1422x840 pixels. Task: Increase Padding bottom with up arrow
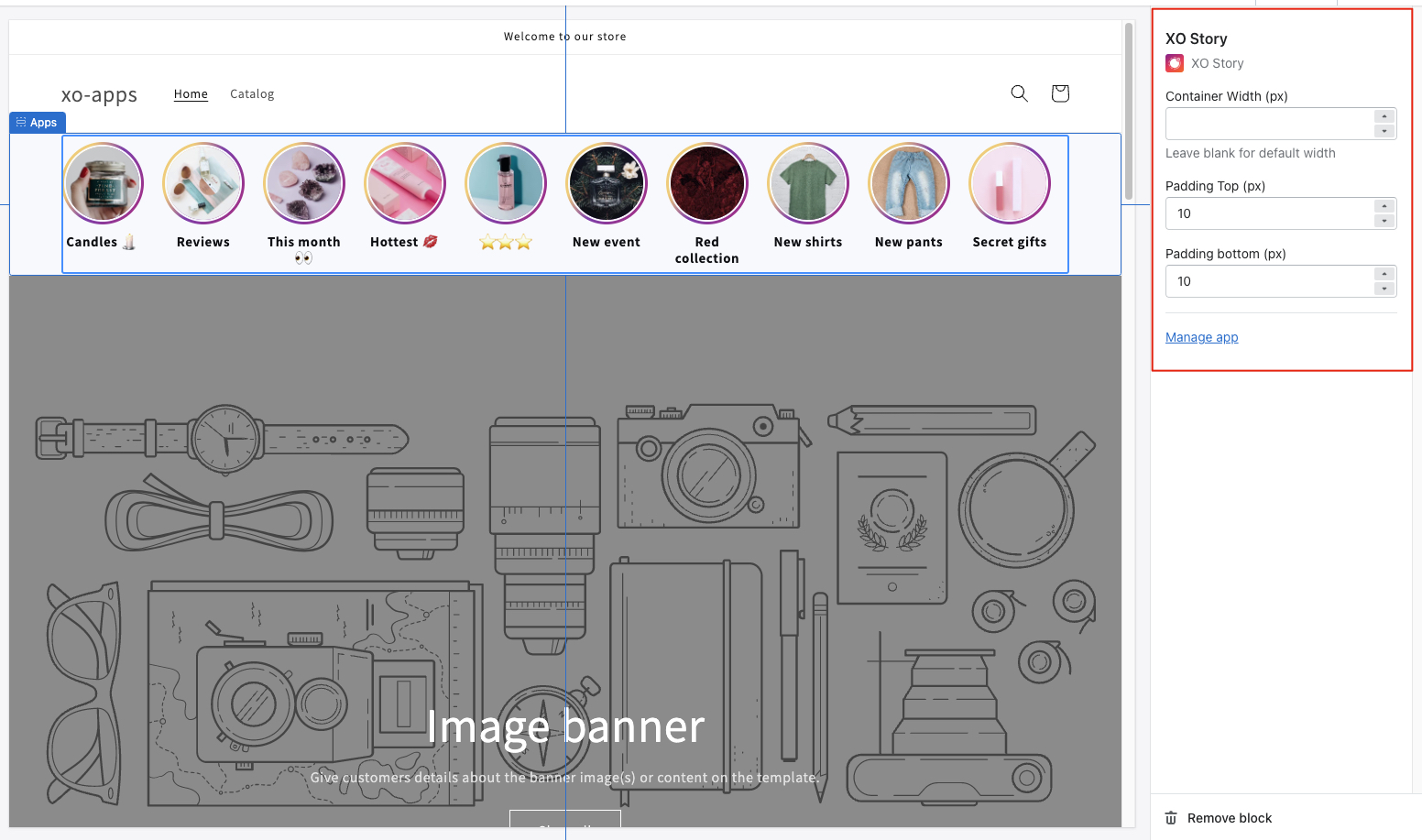(1384, 274)
